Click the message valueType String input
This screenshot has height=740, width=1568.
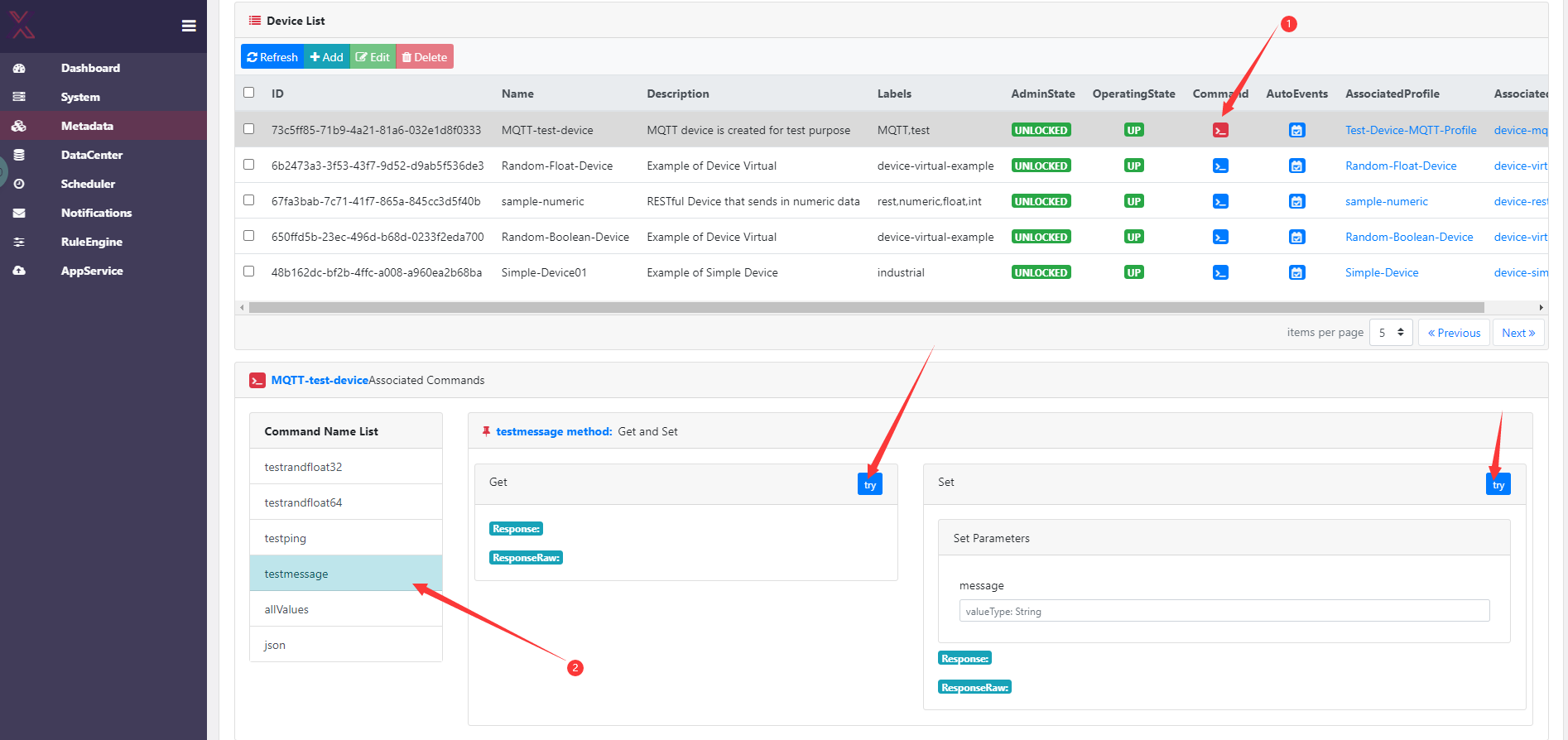click(x=1224, y=611)
